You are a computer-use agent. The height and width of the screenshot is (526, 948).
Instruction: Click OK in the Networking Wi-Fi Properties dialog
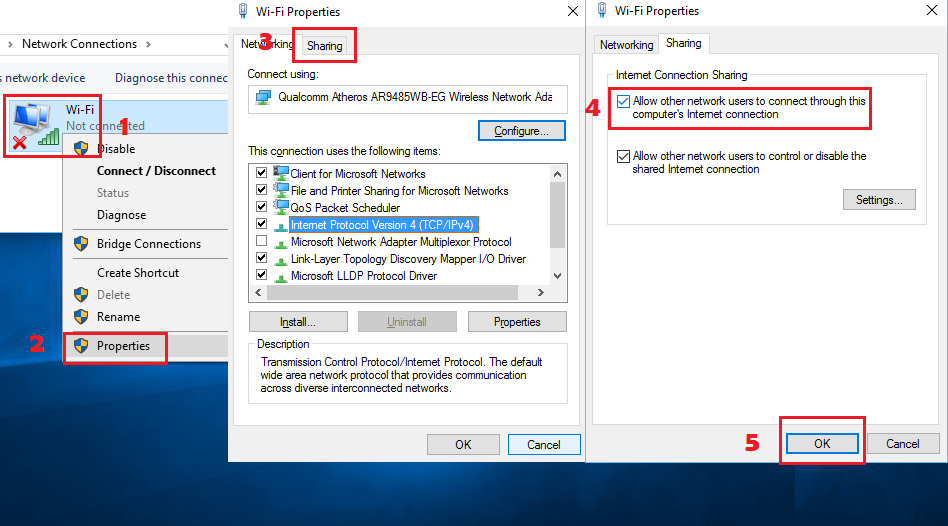pyautogui.click(x=463, y=444)
